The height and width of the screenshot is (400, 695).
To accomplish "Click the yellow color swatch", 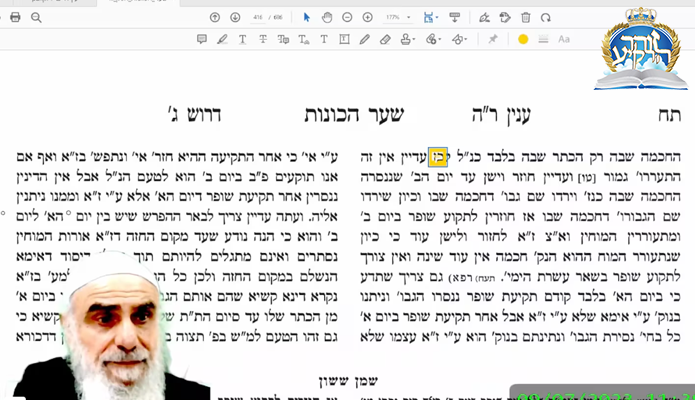I will tap(522, 40).
